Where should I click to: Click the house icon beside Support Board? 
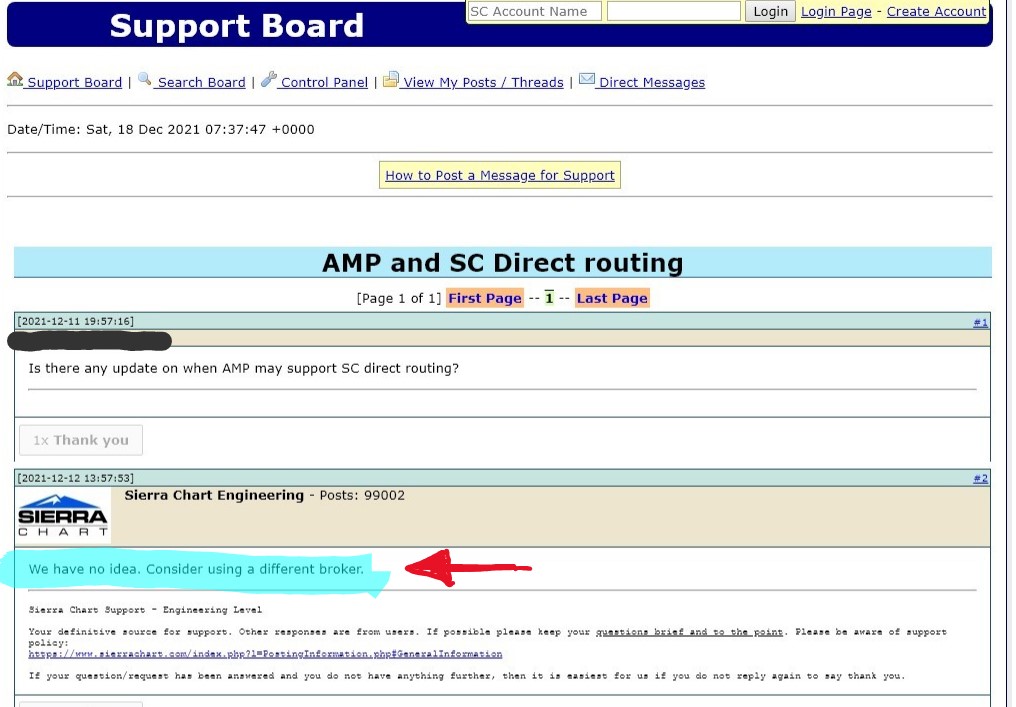pos(15,80)
